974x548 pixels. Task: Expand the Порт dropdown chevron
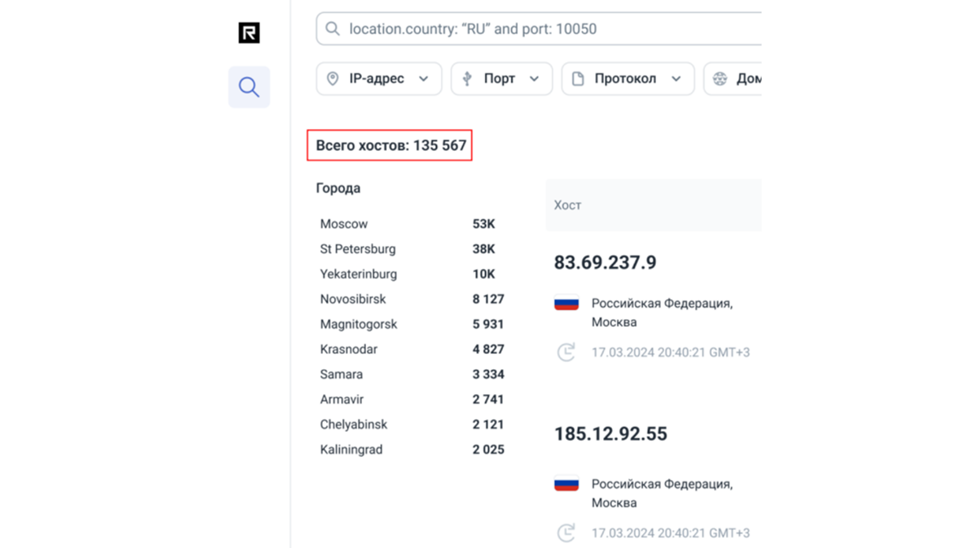coord(534,79)
